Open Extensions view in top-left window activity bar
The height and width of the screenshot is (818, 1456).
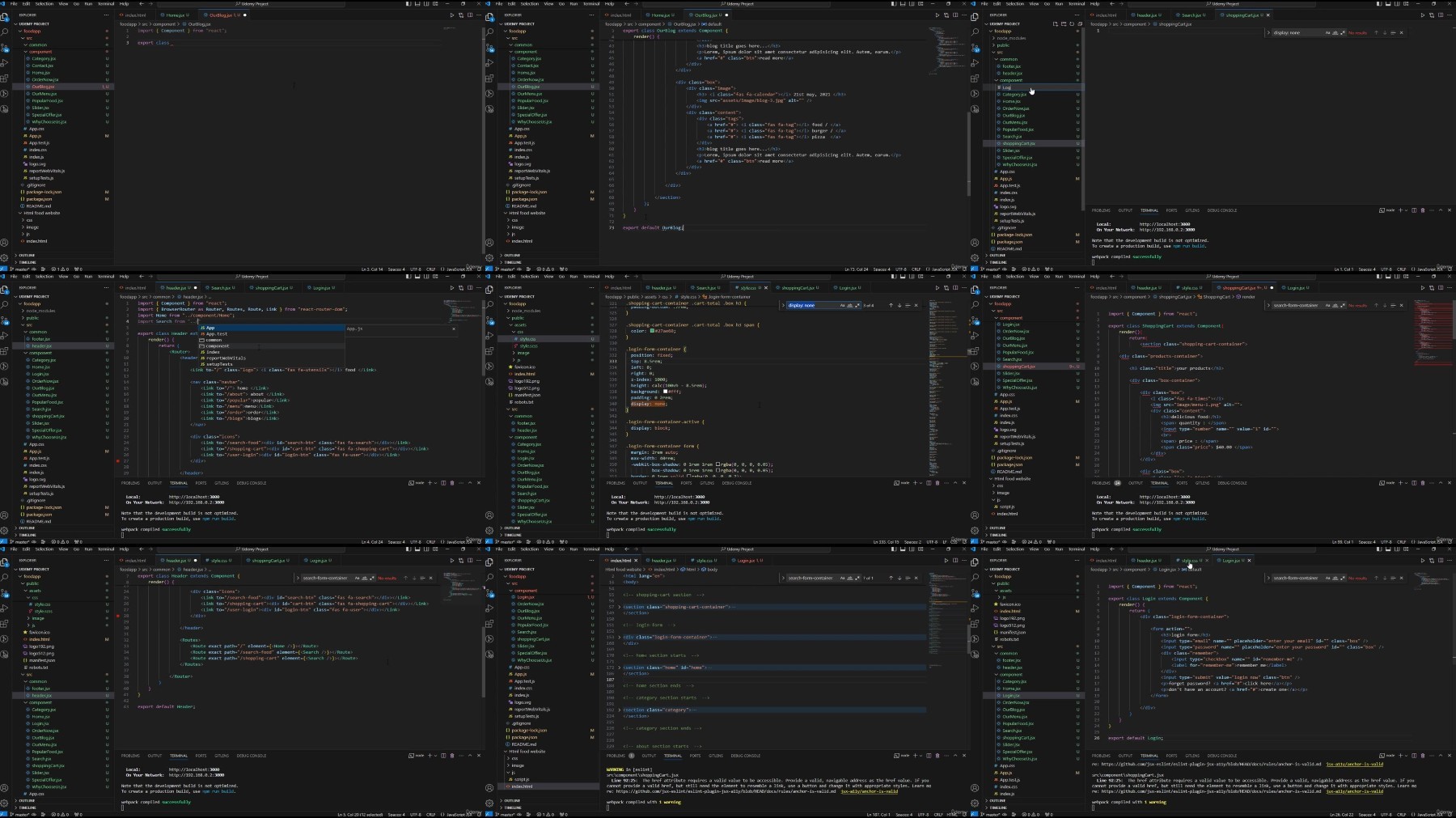point(5,78)
